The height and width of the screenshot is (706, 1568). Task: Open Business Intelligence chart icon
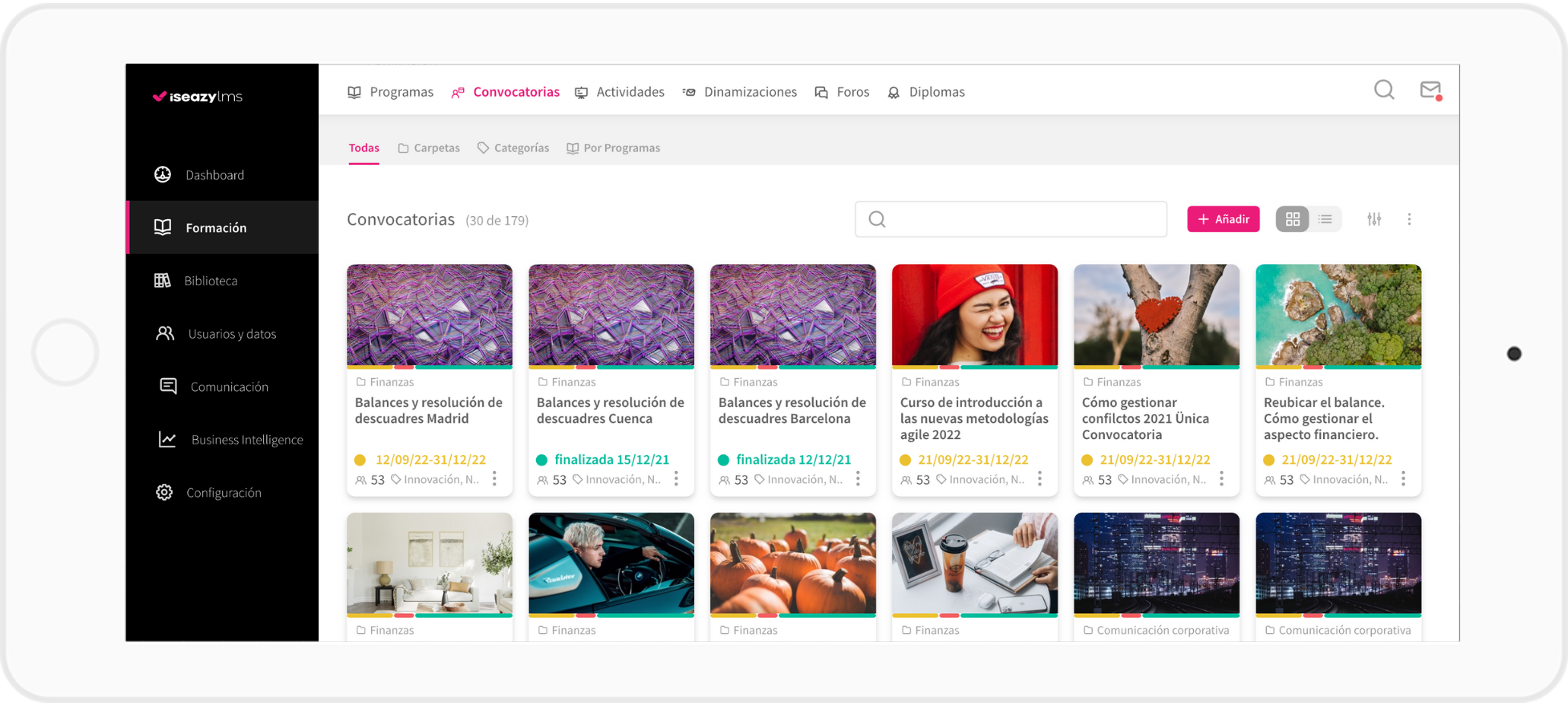point(167,440)
